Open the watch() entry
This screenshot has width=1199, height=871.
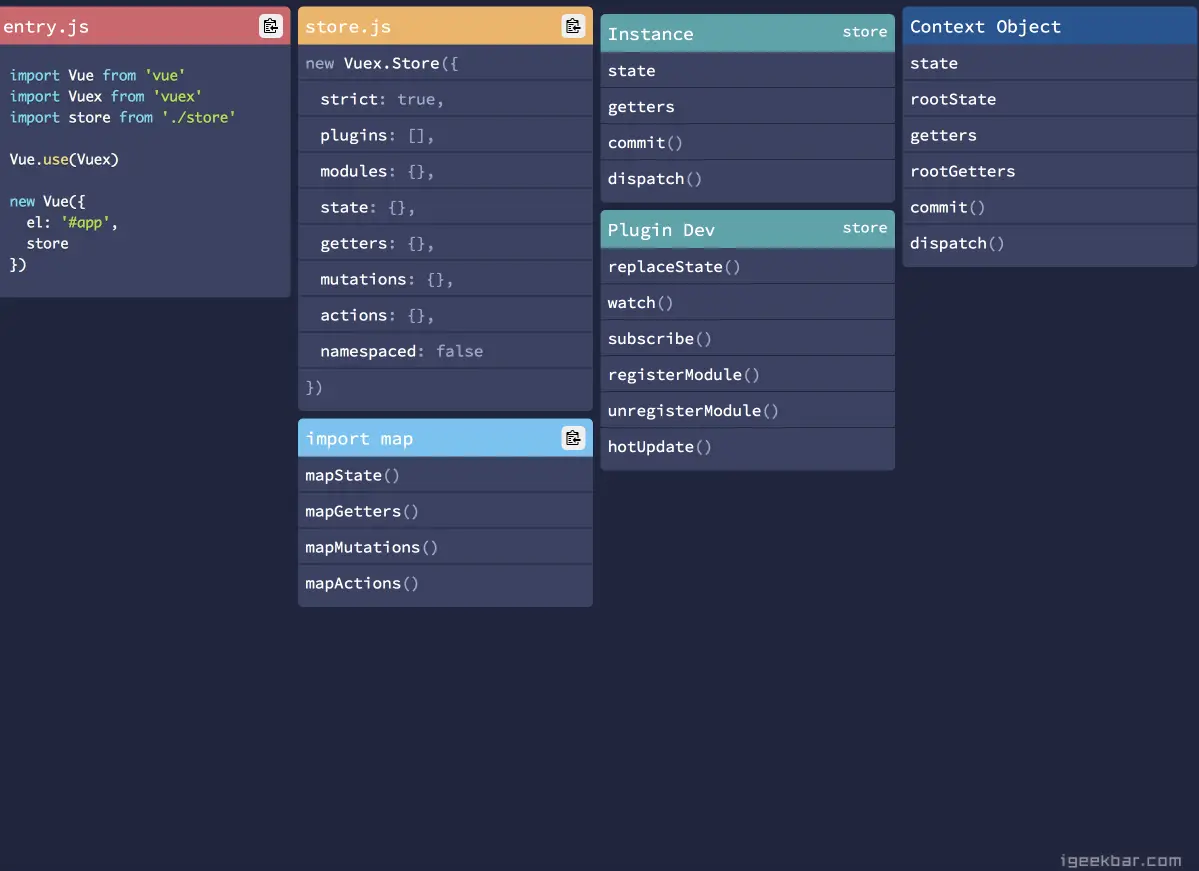point(747,302)
